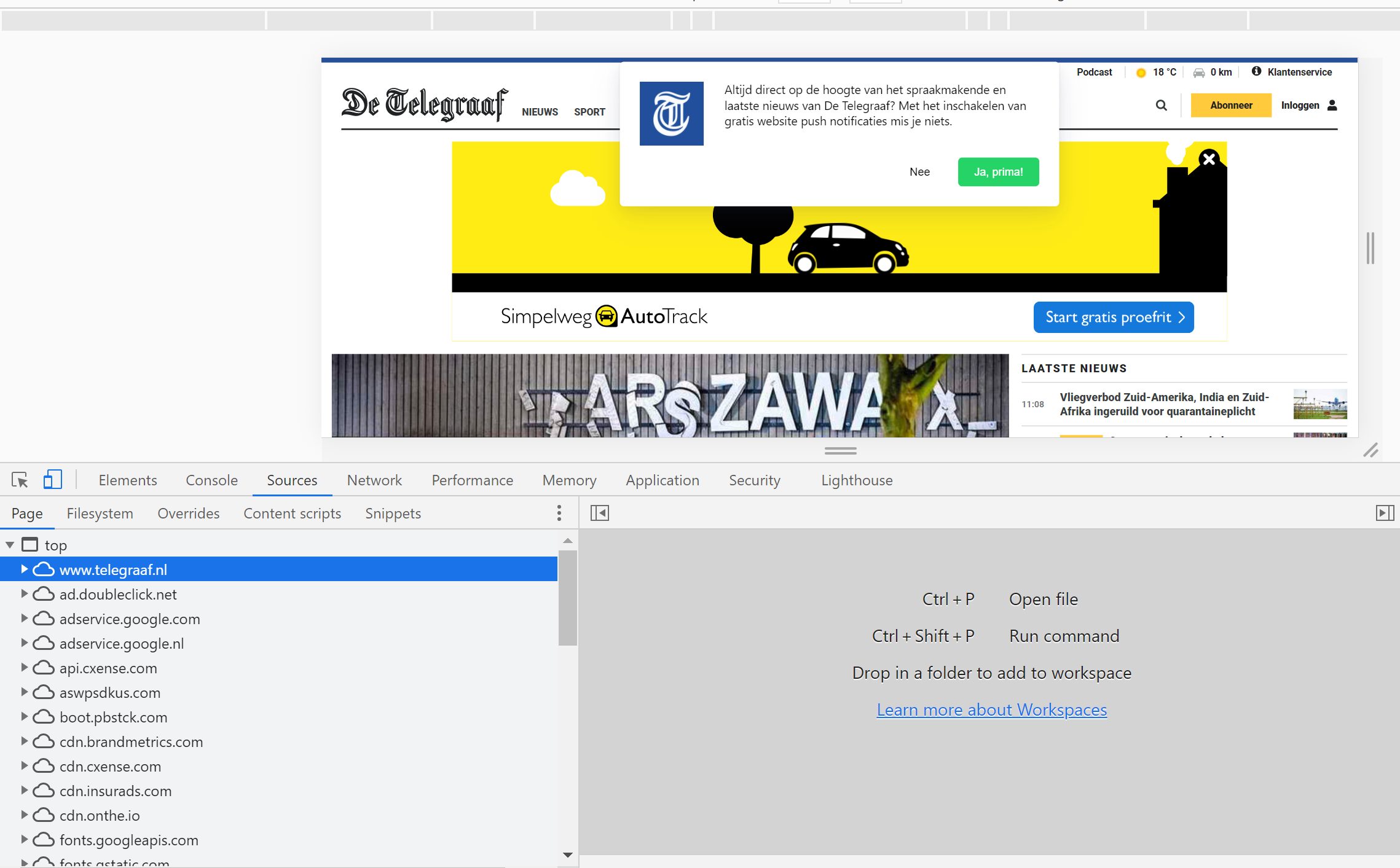
Task: Click the De Telegraaf notification logo
Action: pyautogui.click(x=671, y=114)
